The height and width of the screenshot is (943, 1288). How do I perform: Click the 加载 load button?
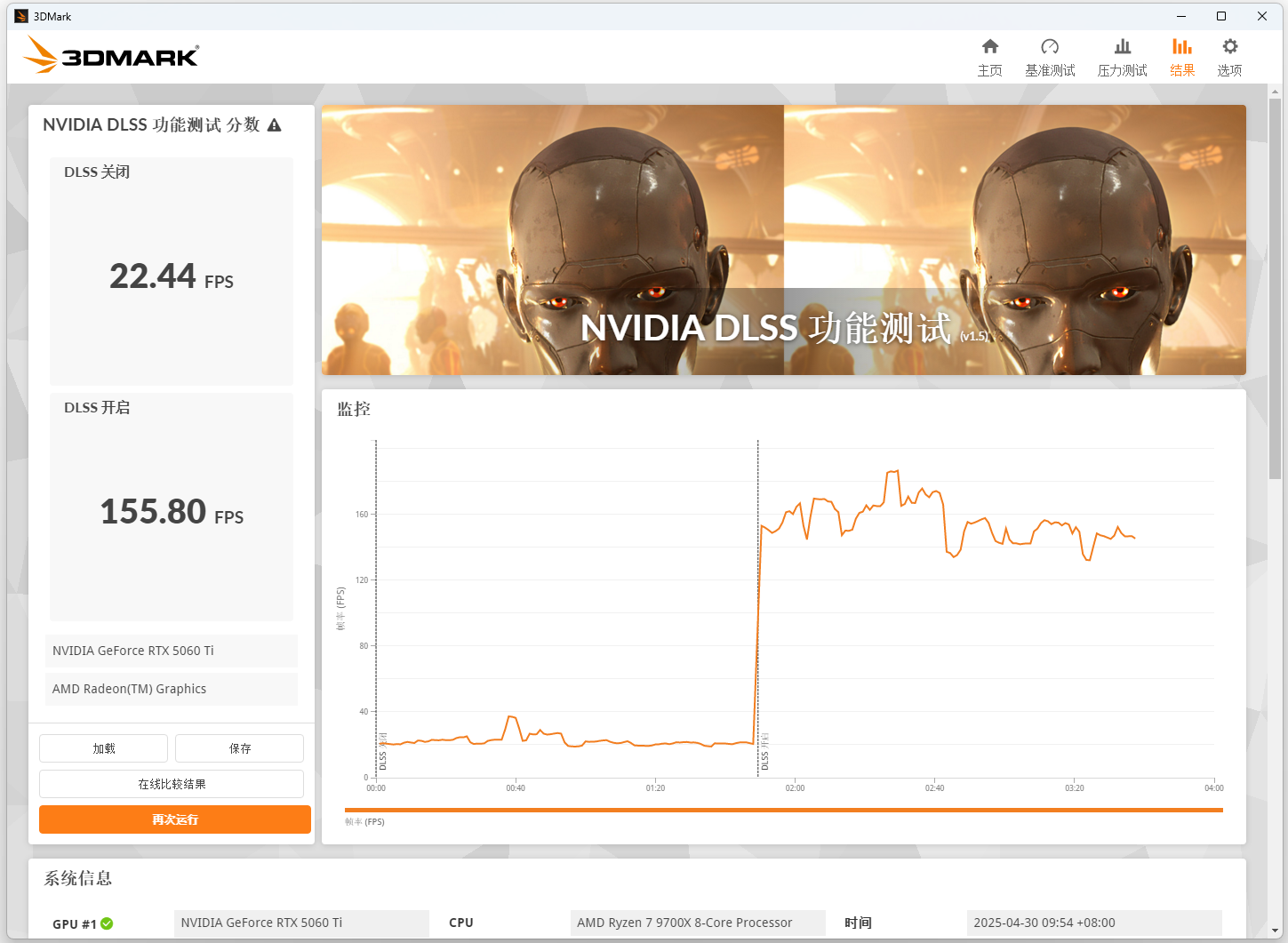(x=103, y=748)
